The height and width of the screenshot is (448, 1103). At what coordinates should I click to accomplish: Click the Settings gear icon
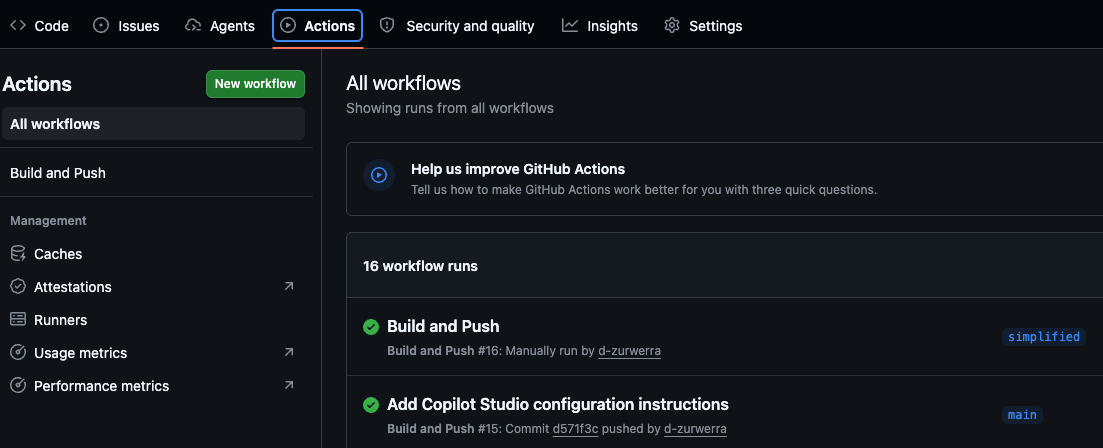tap(672, 26)
